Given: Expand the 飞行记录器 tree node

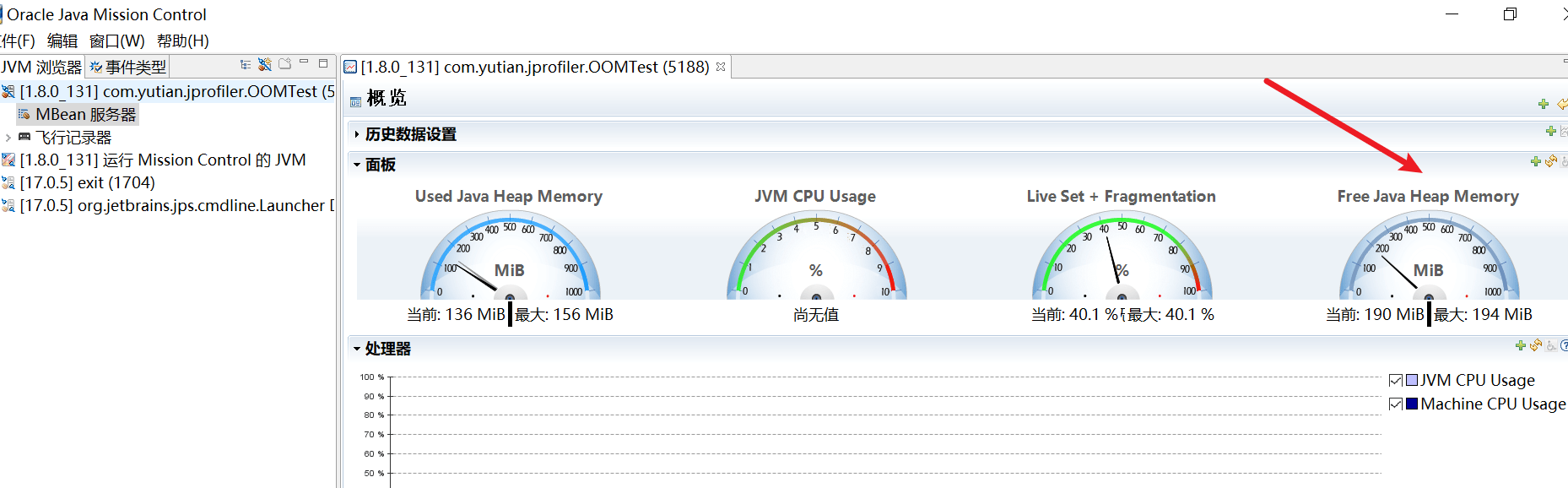Looking at the screenshot, I should pos(8,138).
